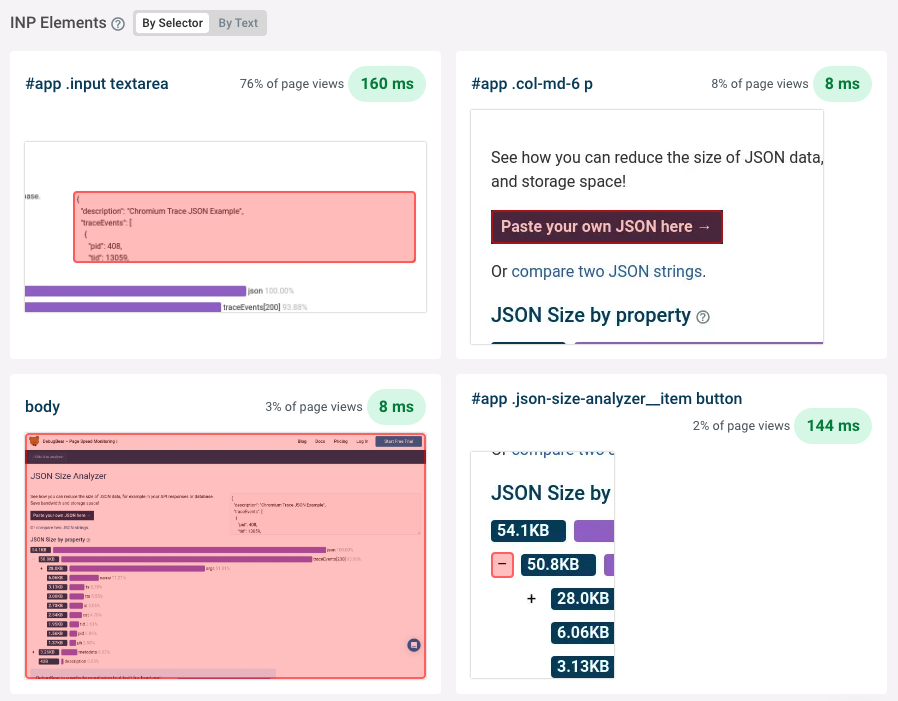Click the highlighted JSON textarea preview
The height and width of the screenshot is (701, 898).
[x=244, y=227]
